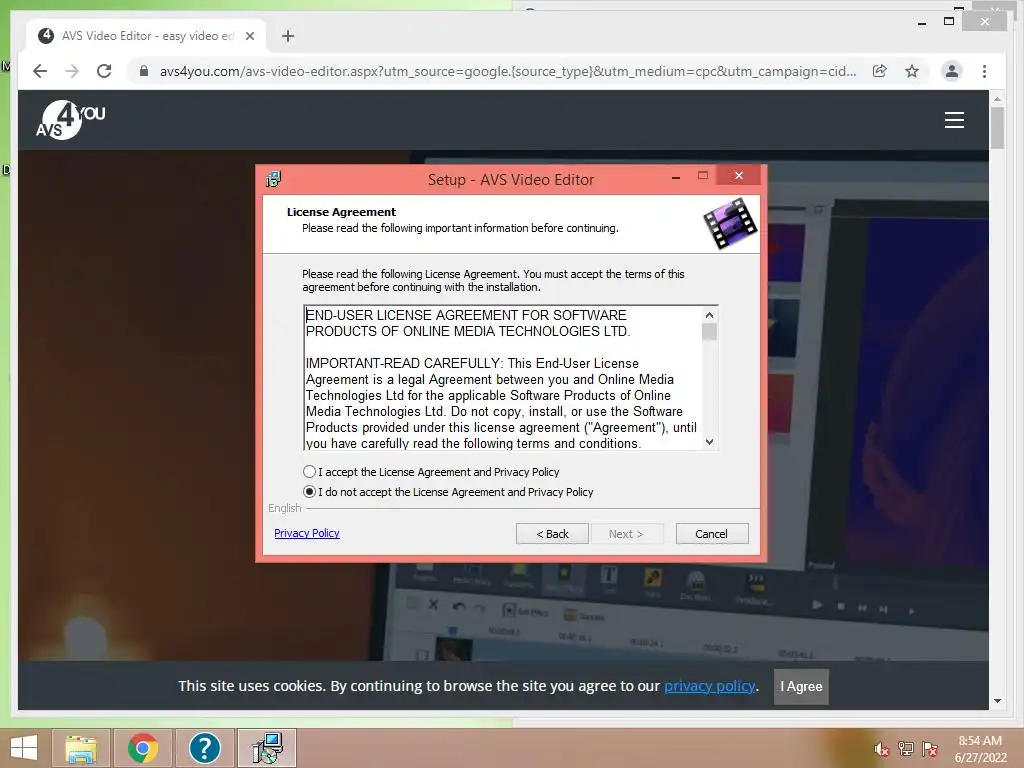Reload the page in Chrome
Viewport: 1024px width, 768px height.
(x=104, y=71)
